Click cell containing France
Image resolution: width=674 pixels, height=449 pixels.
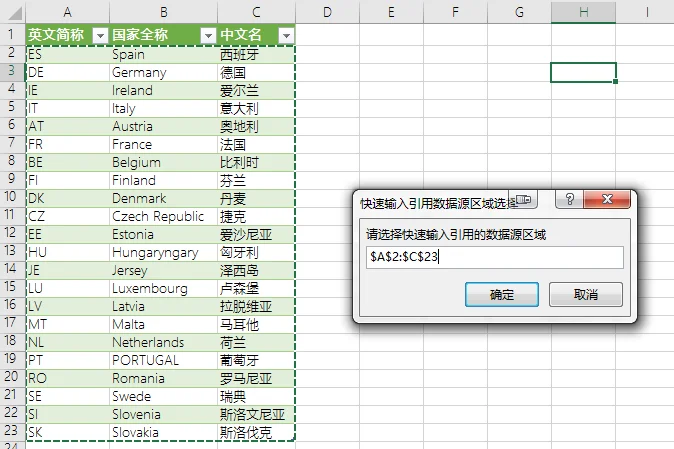point(163,144)
